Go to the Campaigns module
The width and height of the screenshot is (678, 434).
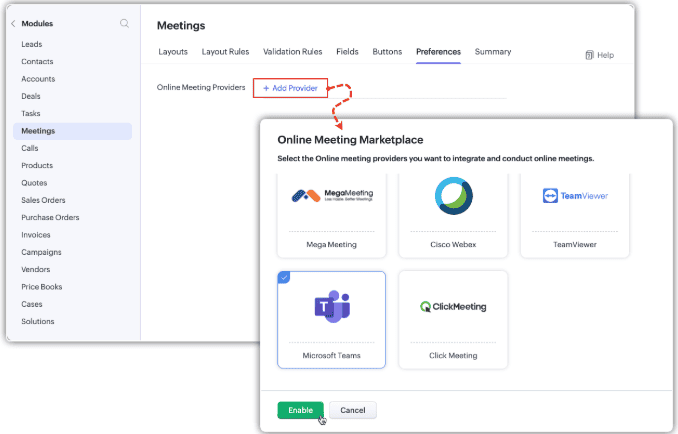pyautogui.click(x=41, y=252)
